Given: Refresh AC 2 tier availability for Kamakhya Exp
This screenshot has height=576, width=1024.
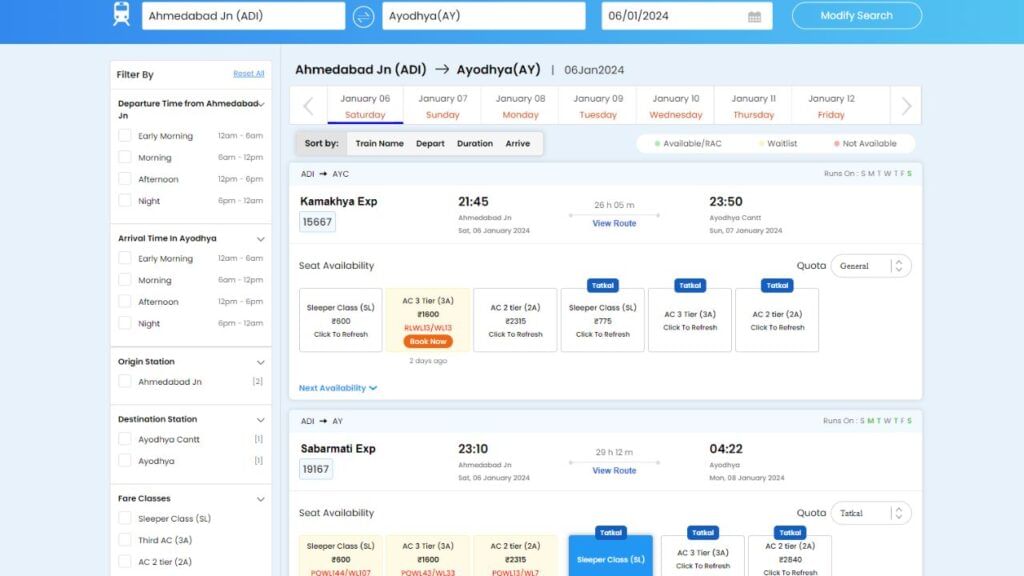Looking at the screenshot, I should click(x=515, y=320).
